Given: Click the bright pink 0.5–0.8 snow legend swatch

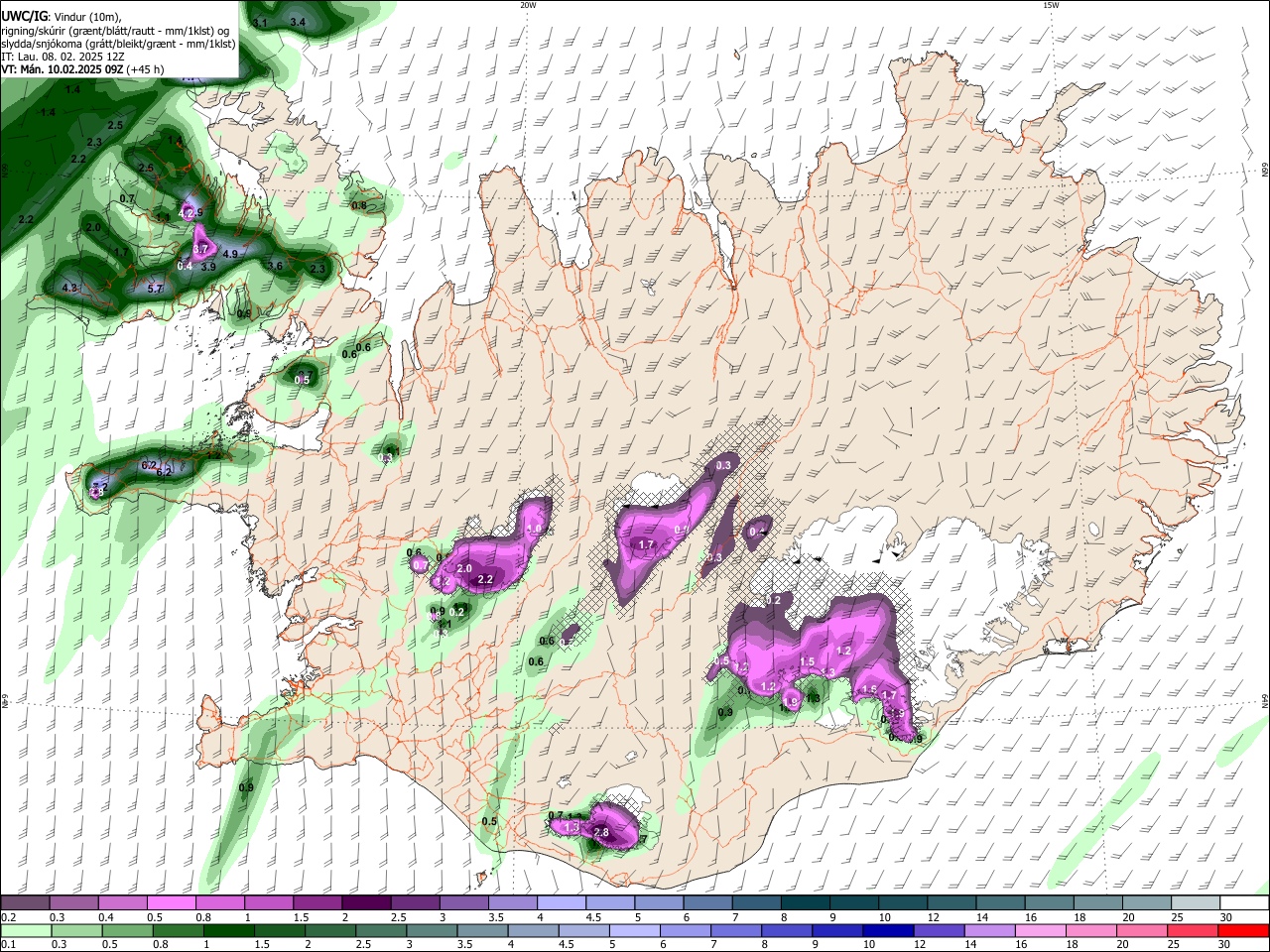Looking at the screenshot, I should 170,903.
